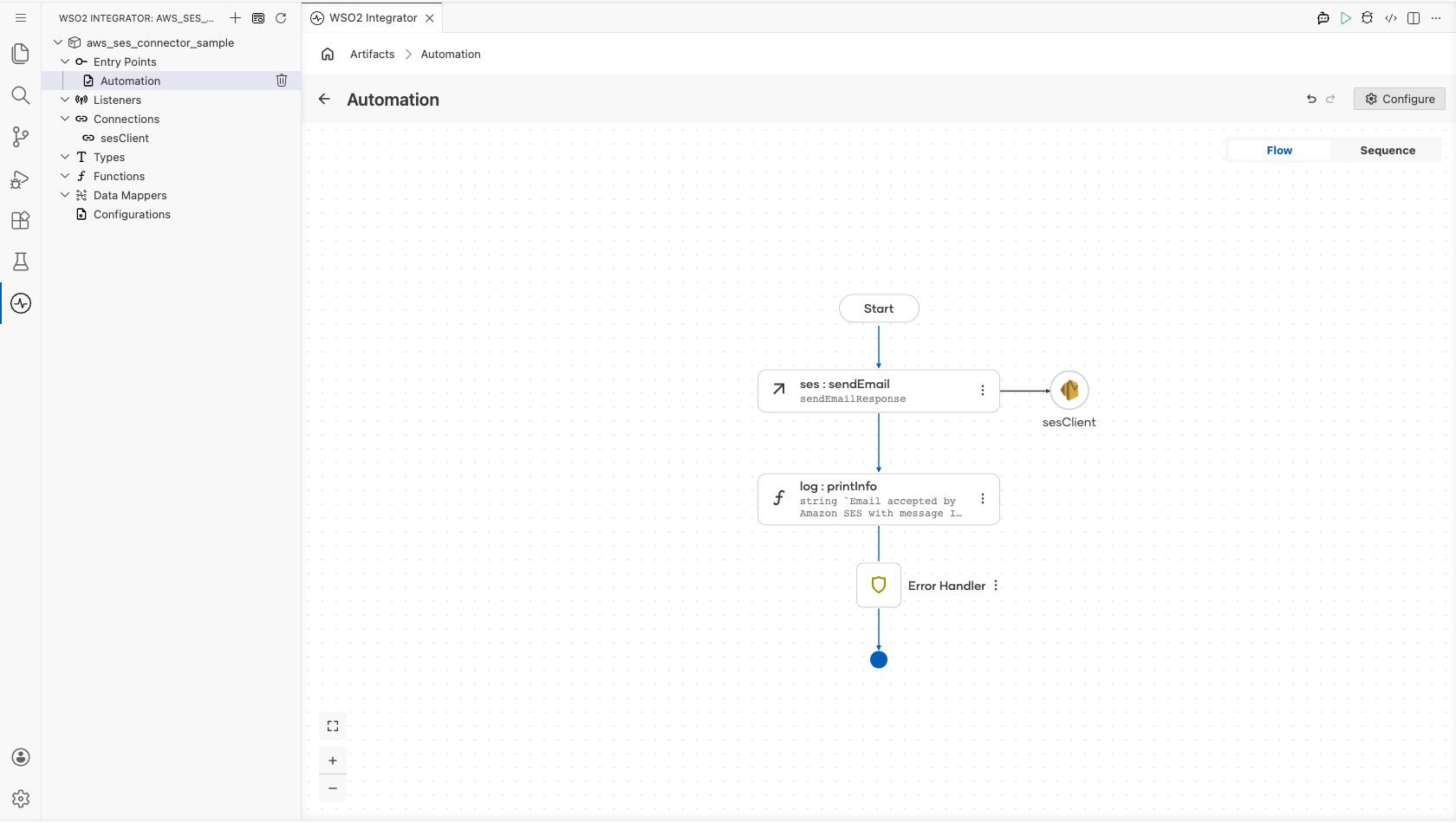1456x823 pixels.
Task: Open the Manage settings gear
Action: coord(21,799)
